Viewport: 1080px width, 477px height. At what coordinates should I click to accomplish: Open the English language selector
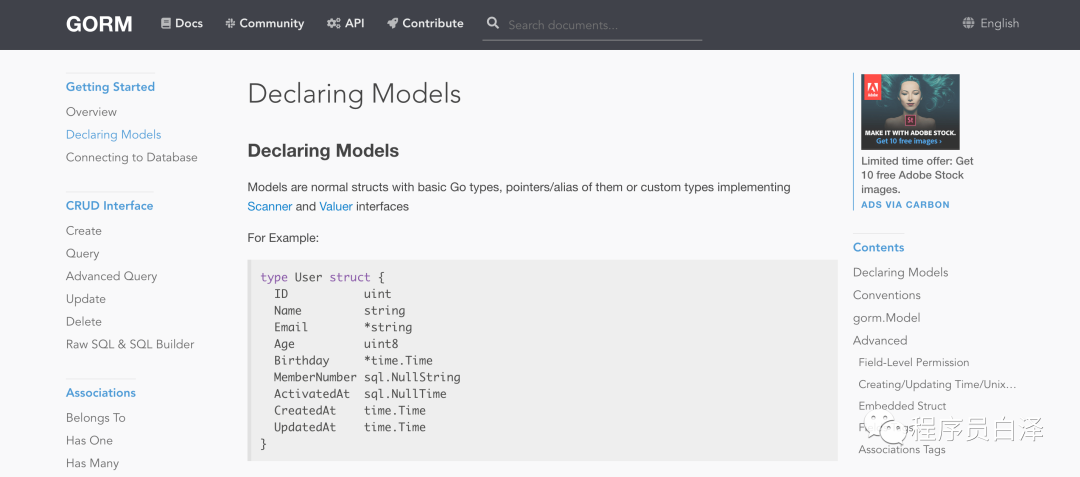click(999, 23)
